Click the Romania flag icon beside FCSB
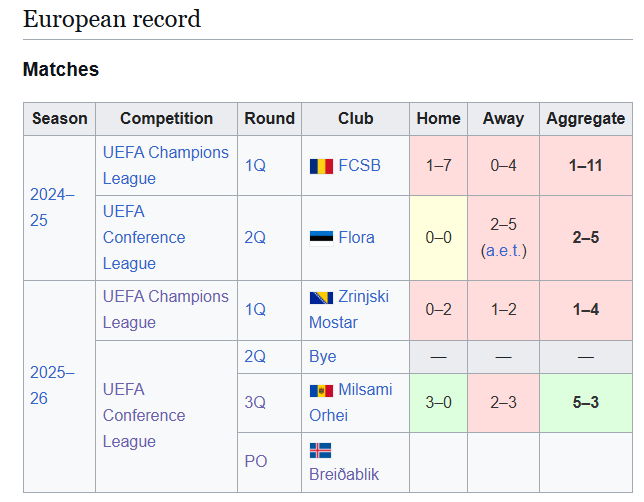The image size is (644, 502). 321,166
